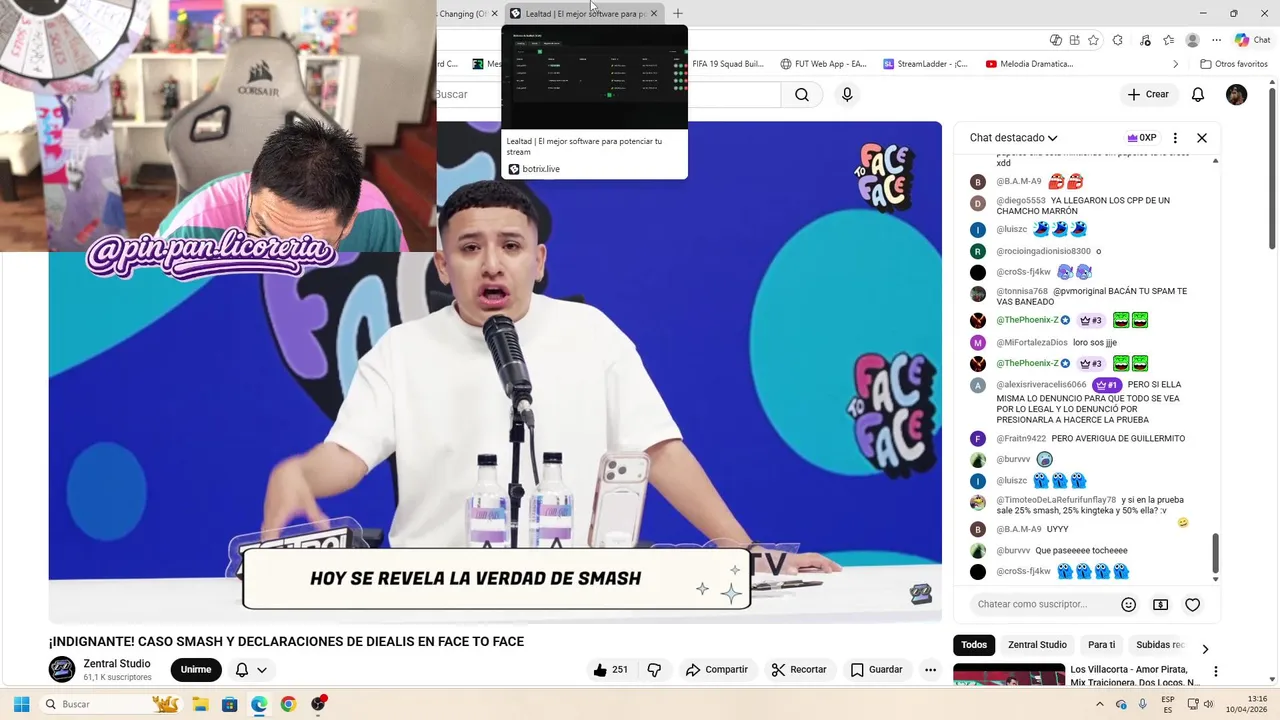Viewport: 1280px width, 720px height.
Task: Select the Todos filter chip
Action: (974, 645)
